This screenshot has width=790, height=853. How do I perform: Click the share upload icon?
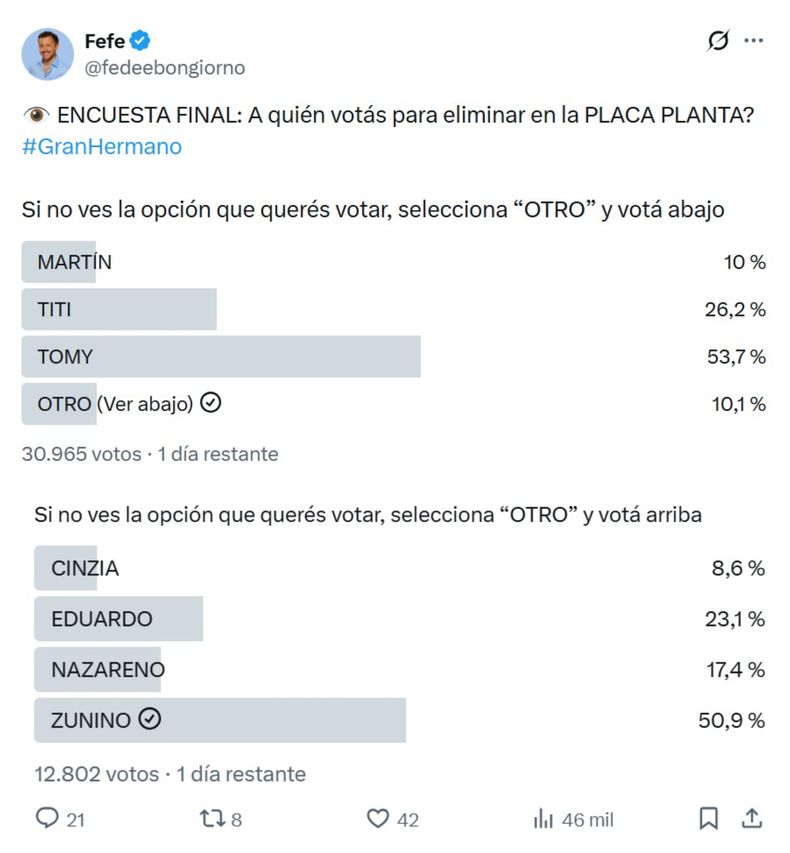click(x=751, y=819)
